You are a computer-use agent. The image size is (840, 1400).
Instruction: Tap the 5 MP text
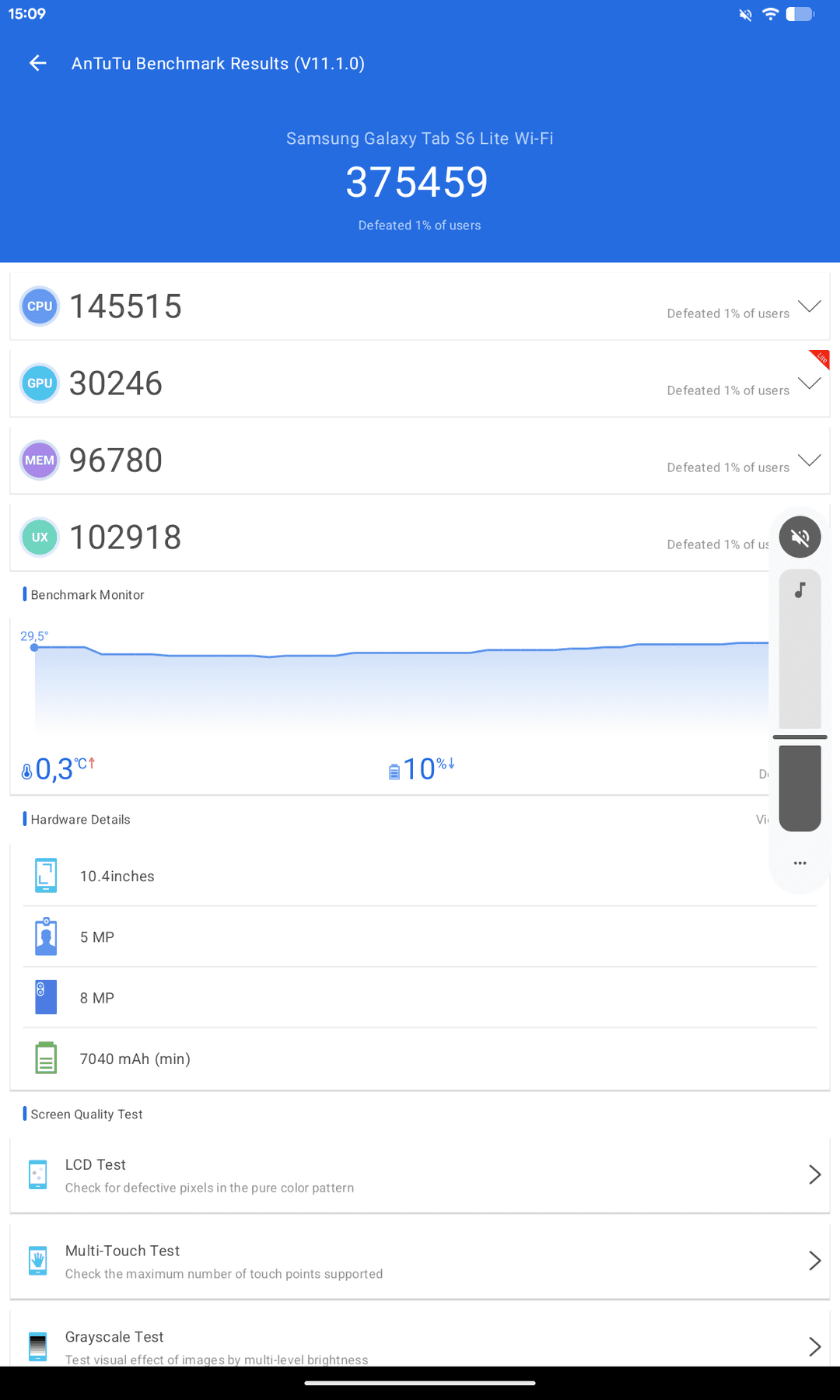pos(97,937)
